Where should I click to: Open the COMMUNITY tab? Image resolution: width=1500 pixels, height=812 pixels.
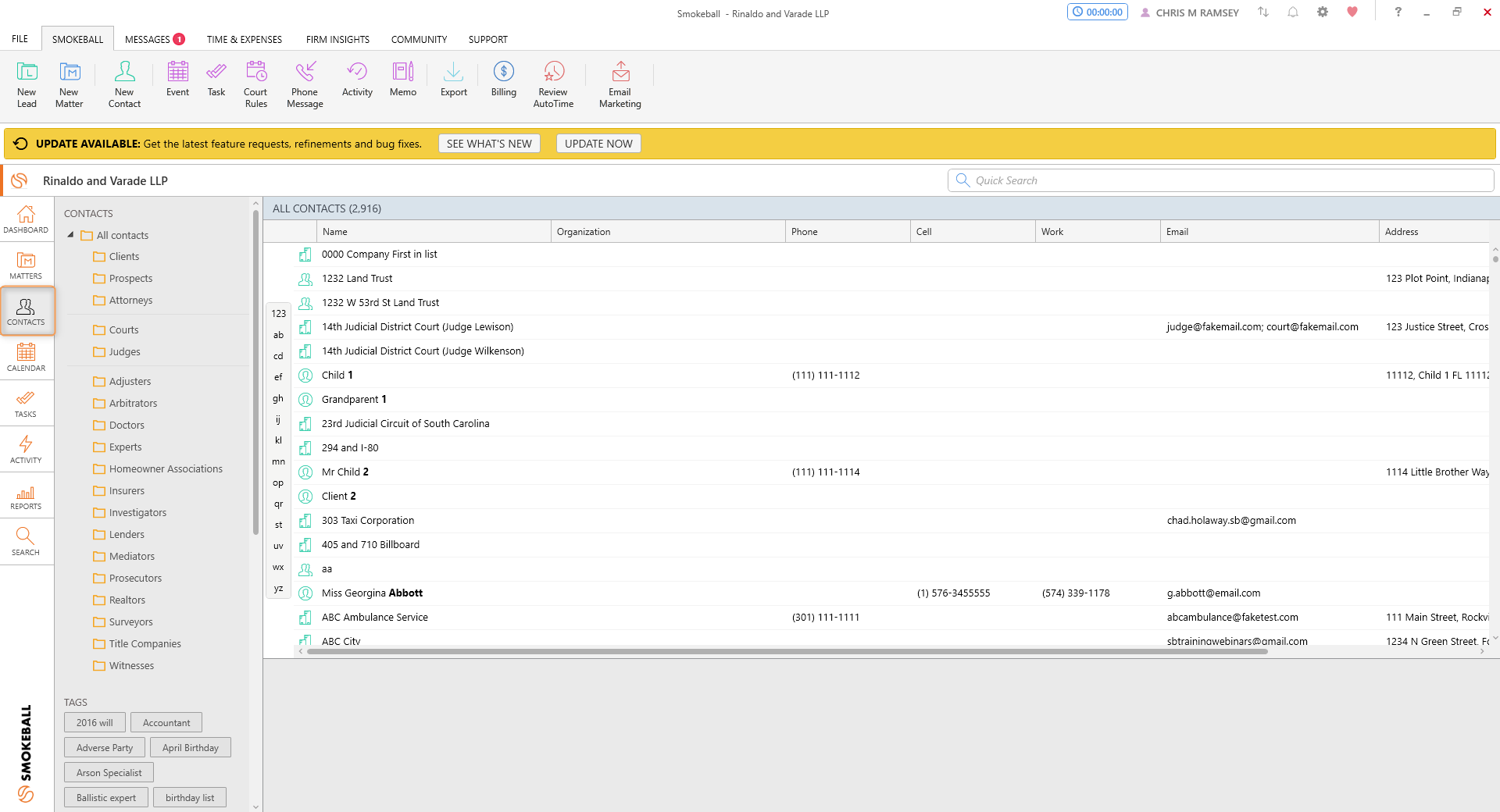pos(419,39)
